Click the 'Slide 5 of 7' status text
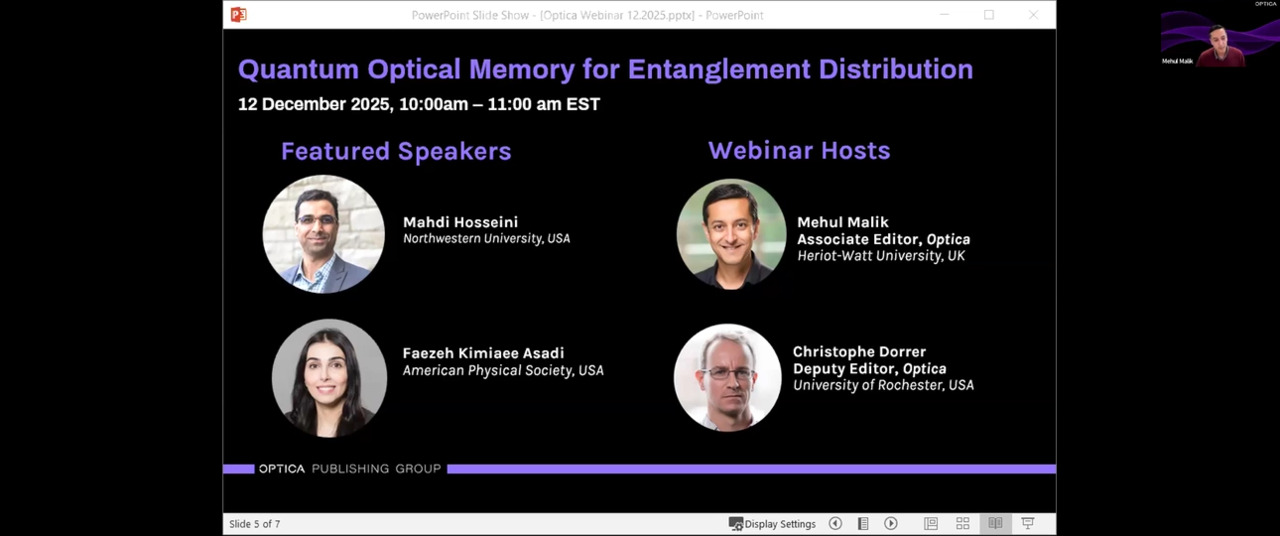Image resolution: width=1280 pixels, height=536 pixels. pos(255,524)
